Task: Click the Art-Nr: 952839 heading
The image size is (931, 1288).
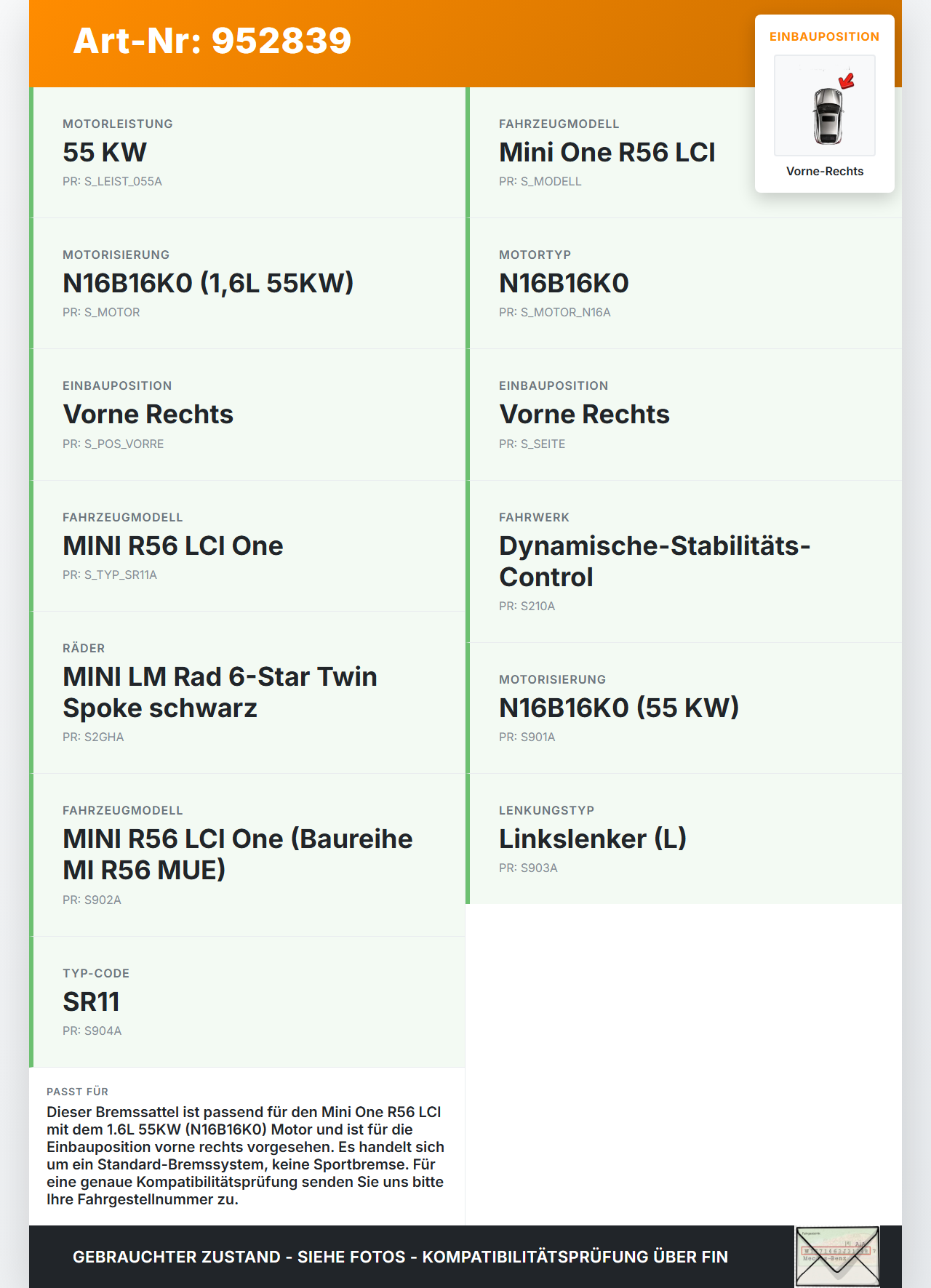Action: pos(212,41)
